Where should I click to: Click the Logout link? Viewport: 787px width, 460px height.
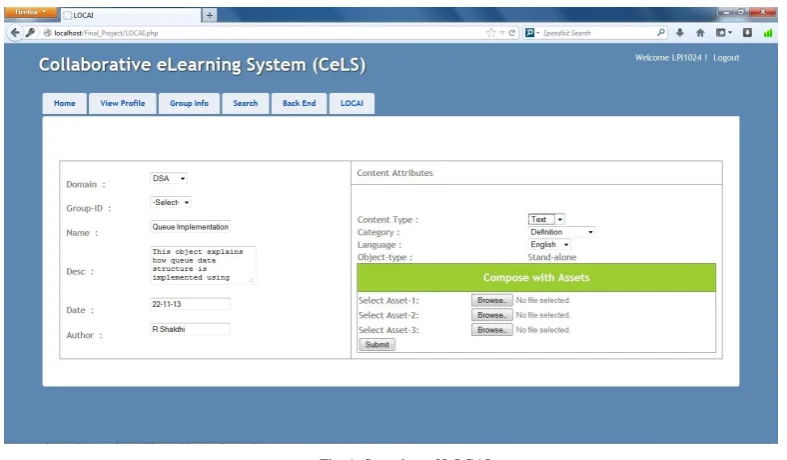pos(726,58)
